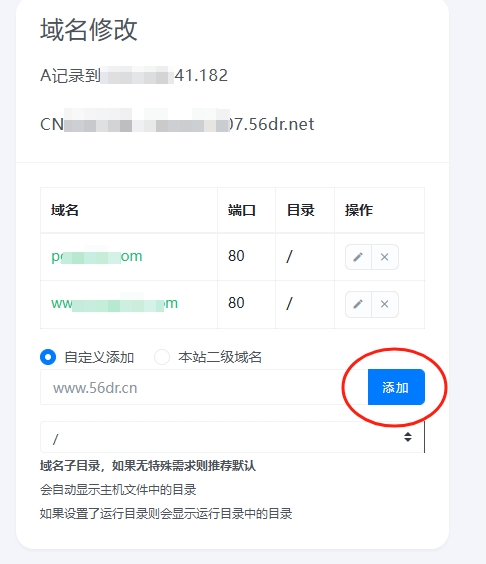Focus the www.56dr.cn domain input field
486x564 pixels.
point(204,387)
